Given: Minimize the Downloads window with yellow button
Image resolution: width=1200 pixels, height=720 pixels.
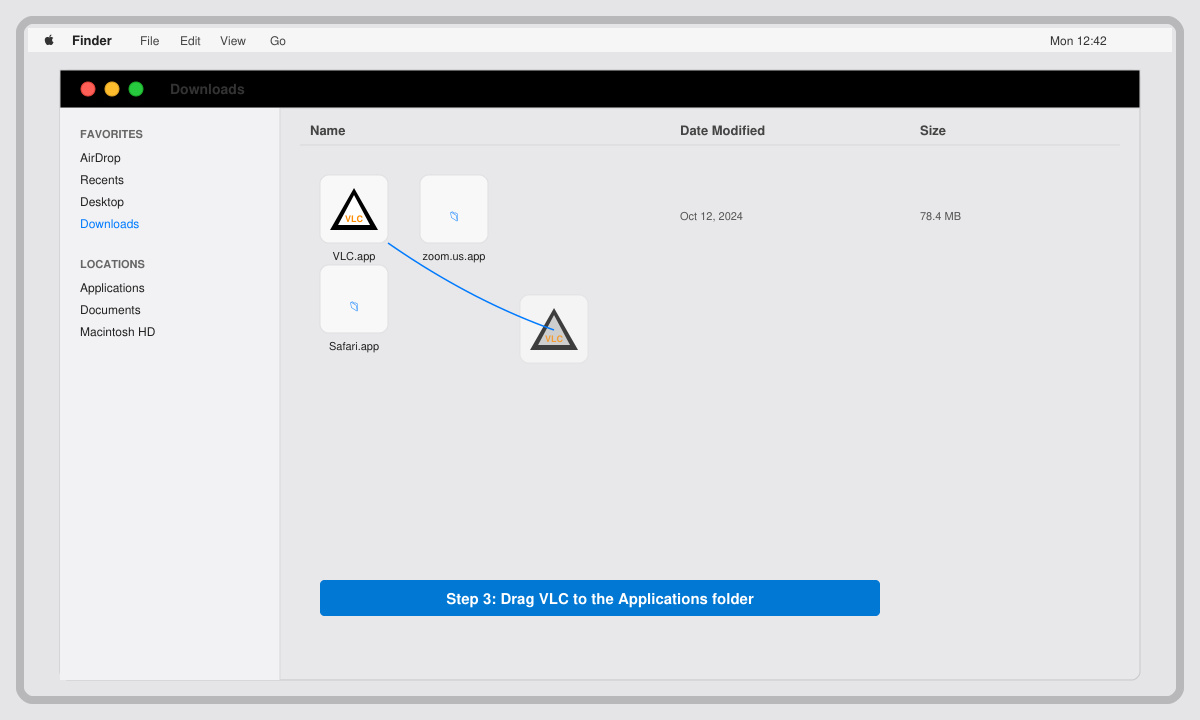Looking at the screenshot, I should coord(112,89).
